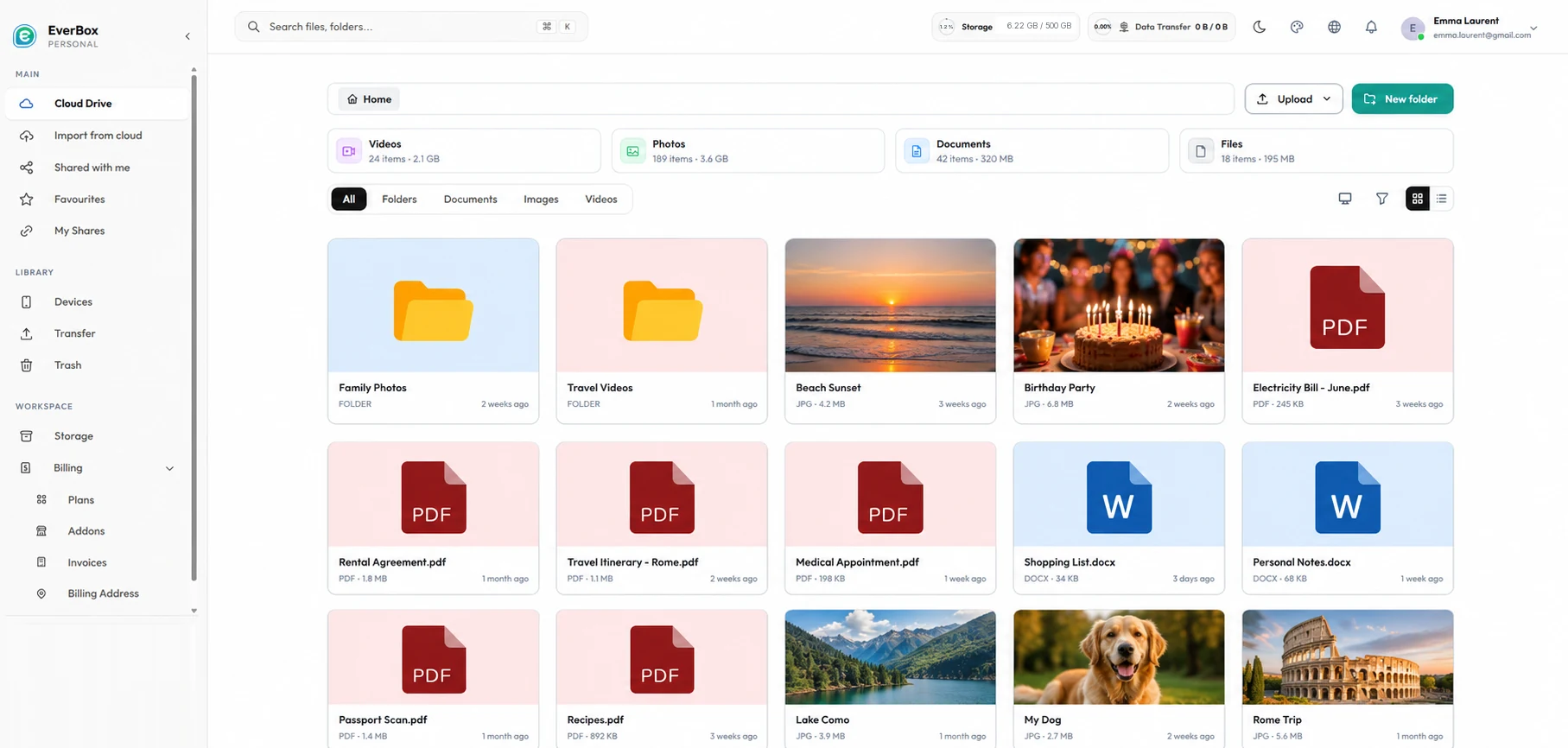1568x748 pixels.
Task: Toggle dark mode moon icon
Action: click(x=1260, y=27)
